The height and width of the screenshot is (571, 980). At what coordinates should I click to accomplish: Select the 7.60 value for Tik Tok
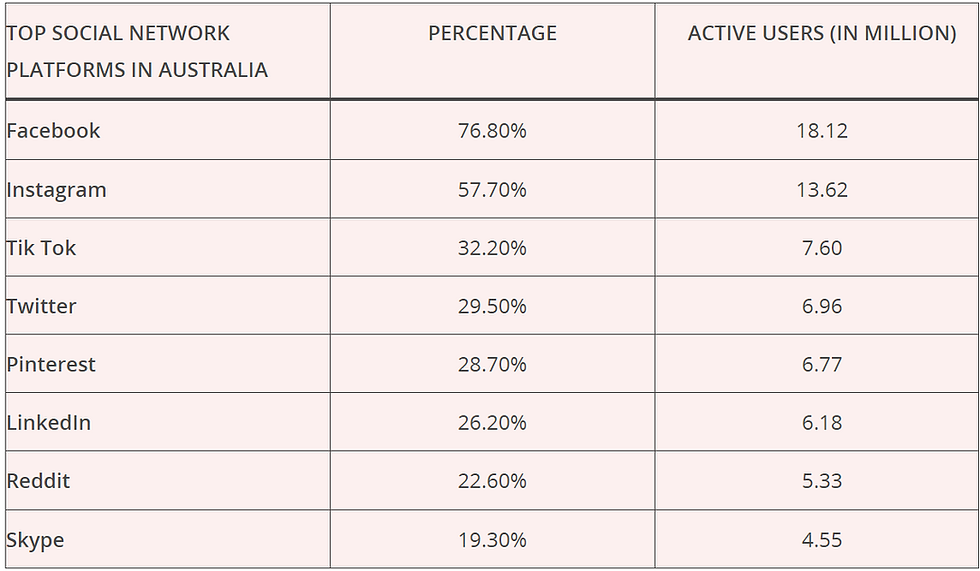[x=822, y=248]
